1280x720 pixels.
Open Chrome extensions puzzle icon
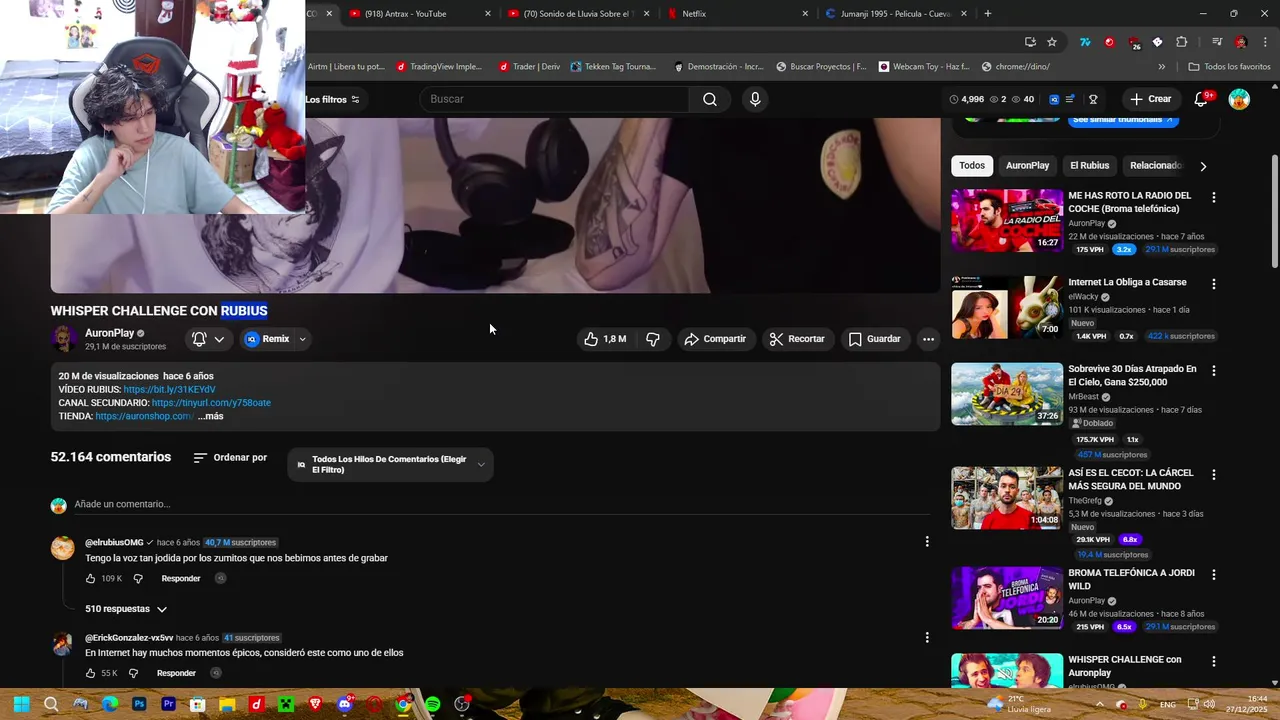coord(1181,42)
